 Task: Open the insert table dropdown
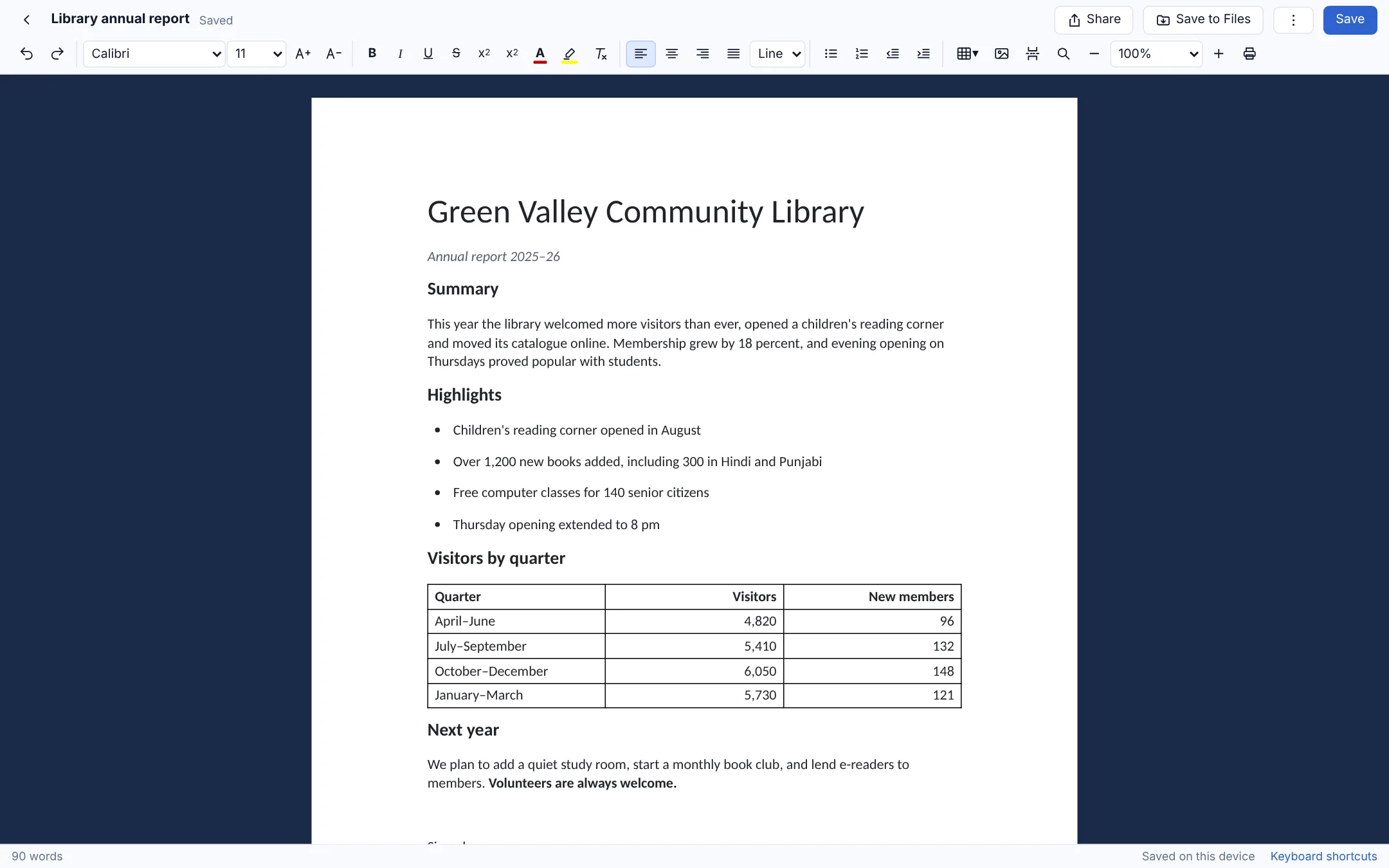968,54
